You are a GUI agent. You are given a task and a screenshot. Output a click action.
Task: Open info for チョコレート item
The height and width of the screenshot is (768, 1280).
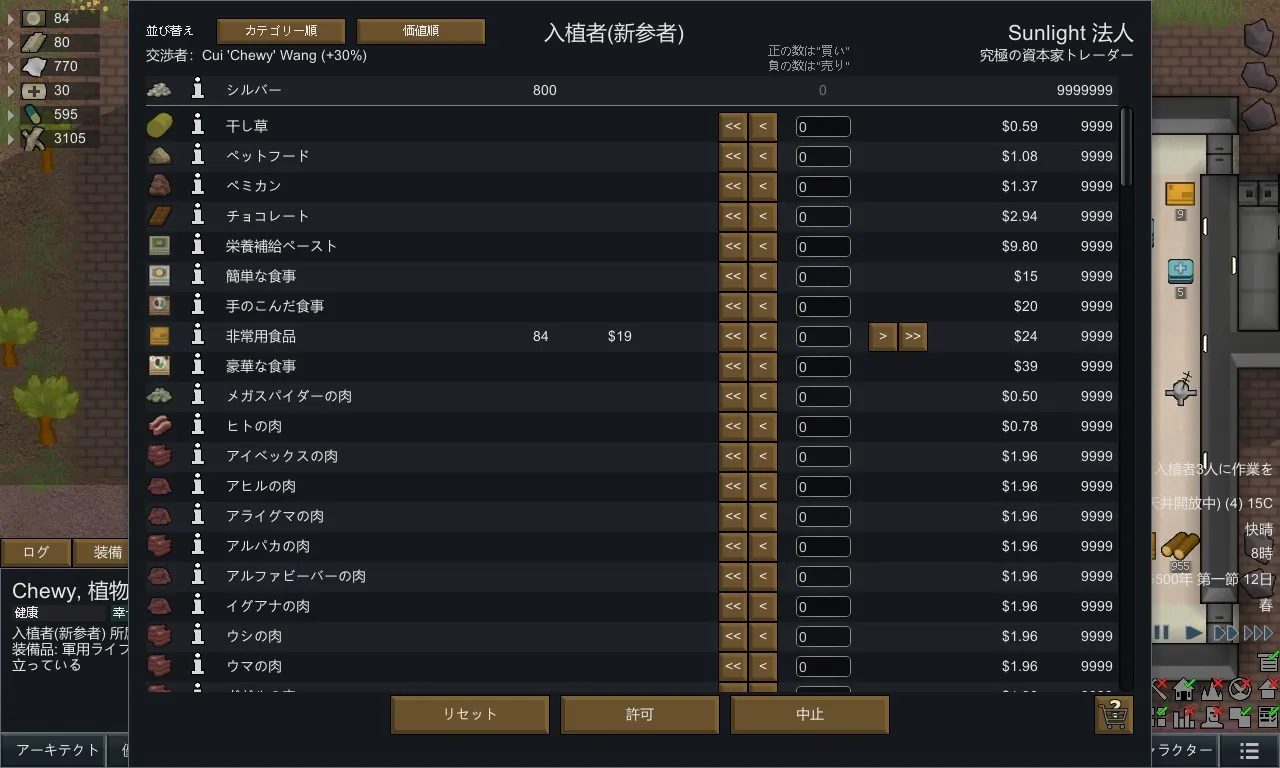(x=198, y=216)
